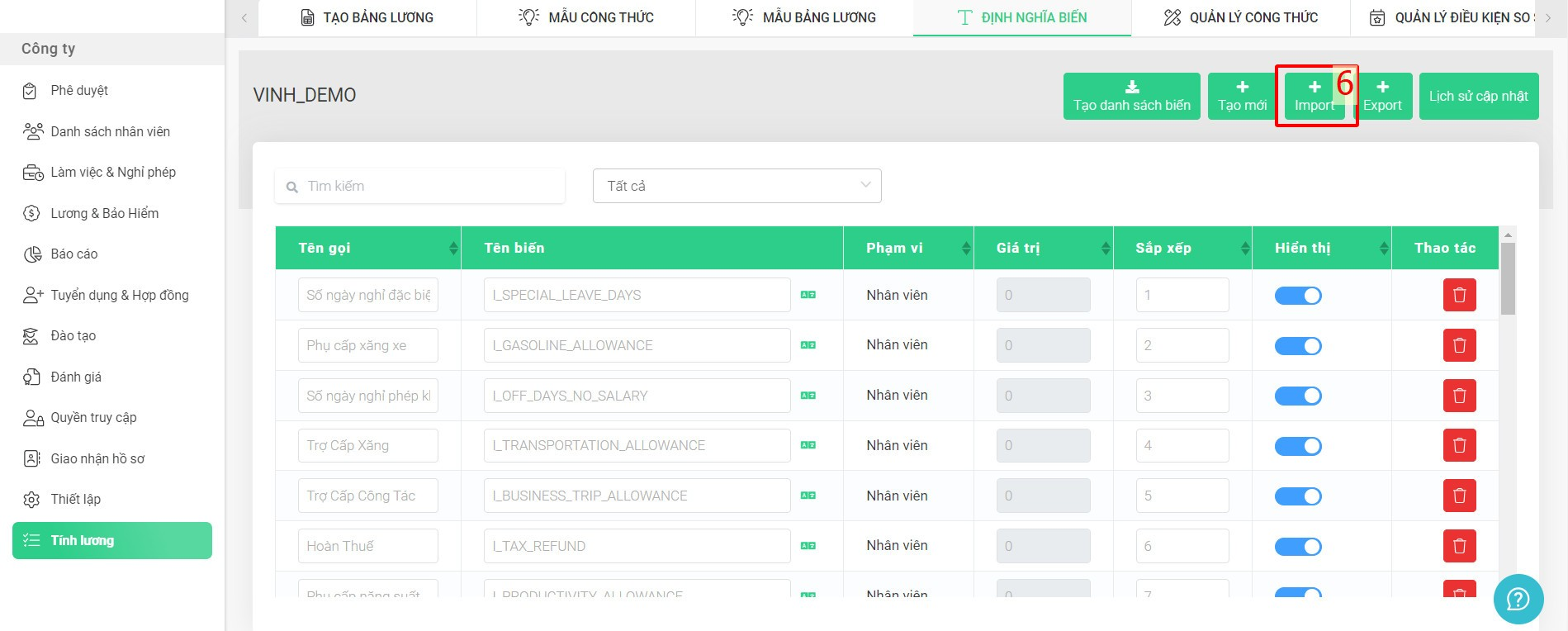Click the Import button

tap(1315, 96)
